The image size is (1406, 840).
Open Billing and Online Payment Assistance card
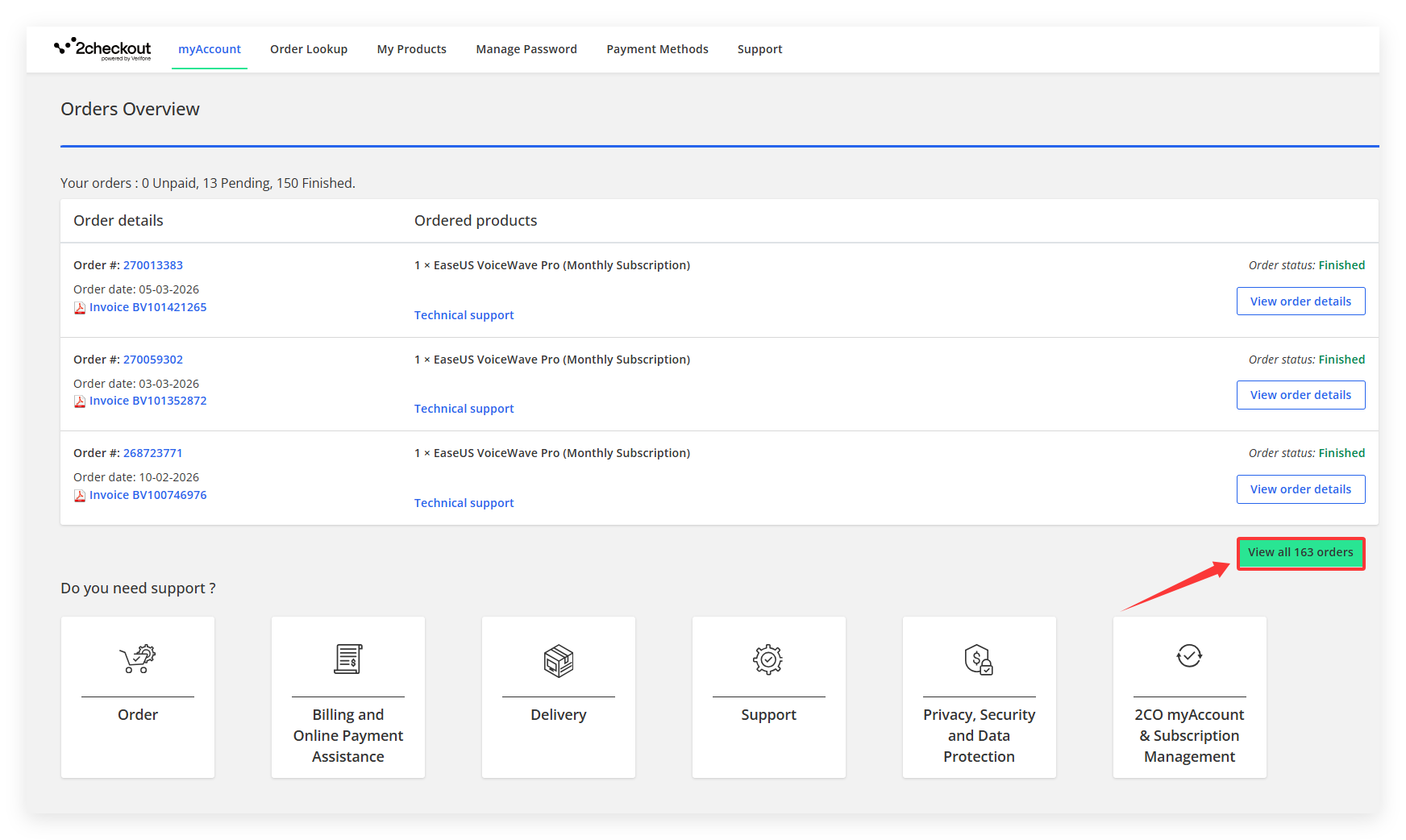348,697
